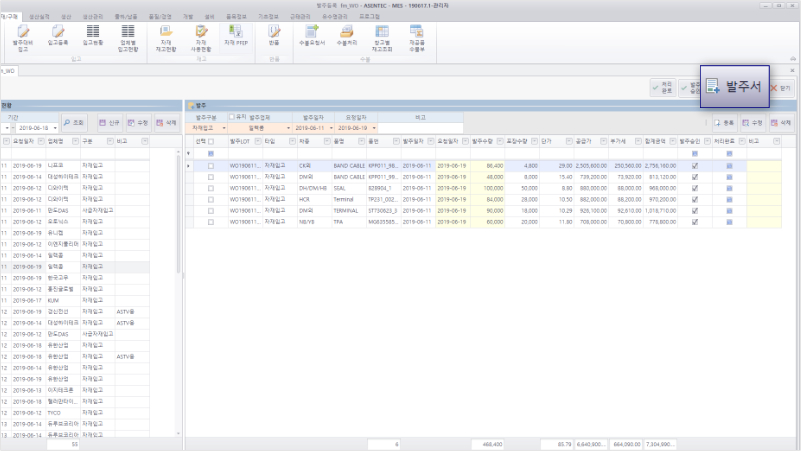
Task: Click 삭제 button in left panel
Action: click(167, 123)
